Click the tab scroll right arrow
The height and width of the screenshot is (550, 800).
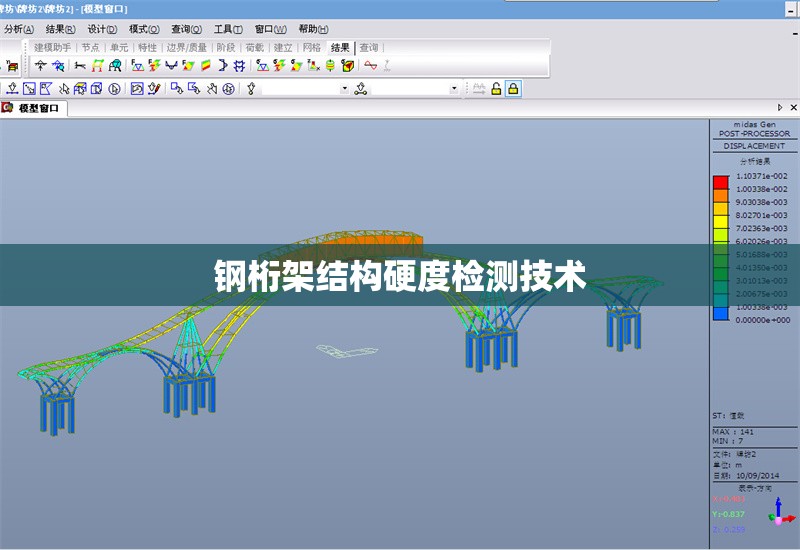[780, 107]
